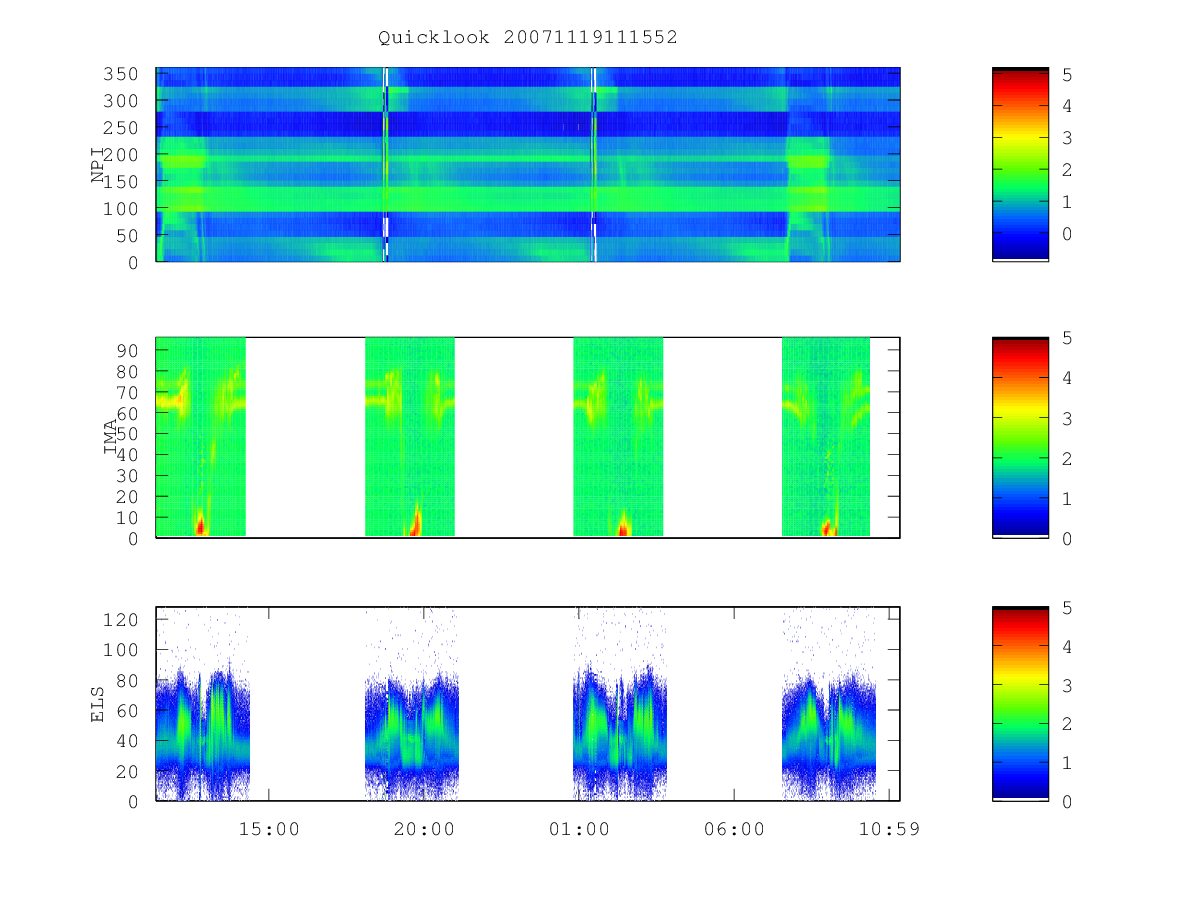
Task: Click the third ELS data segment near 01:00
Action: pyautogui.click(x=620, y=704)
